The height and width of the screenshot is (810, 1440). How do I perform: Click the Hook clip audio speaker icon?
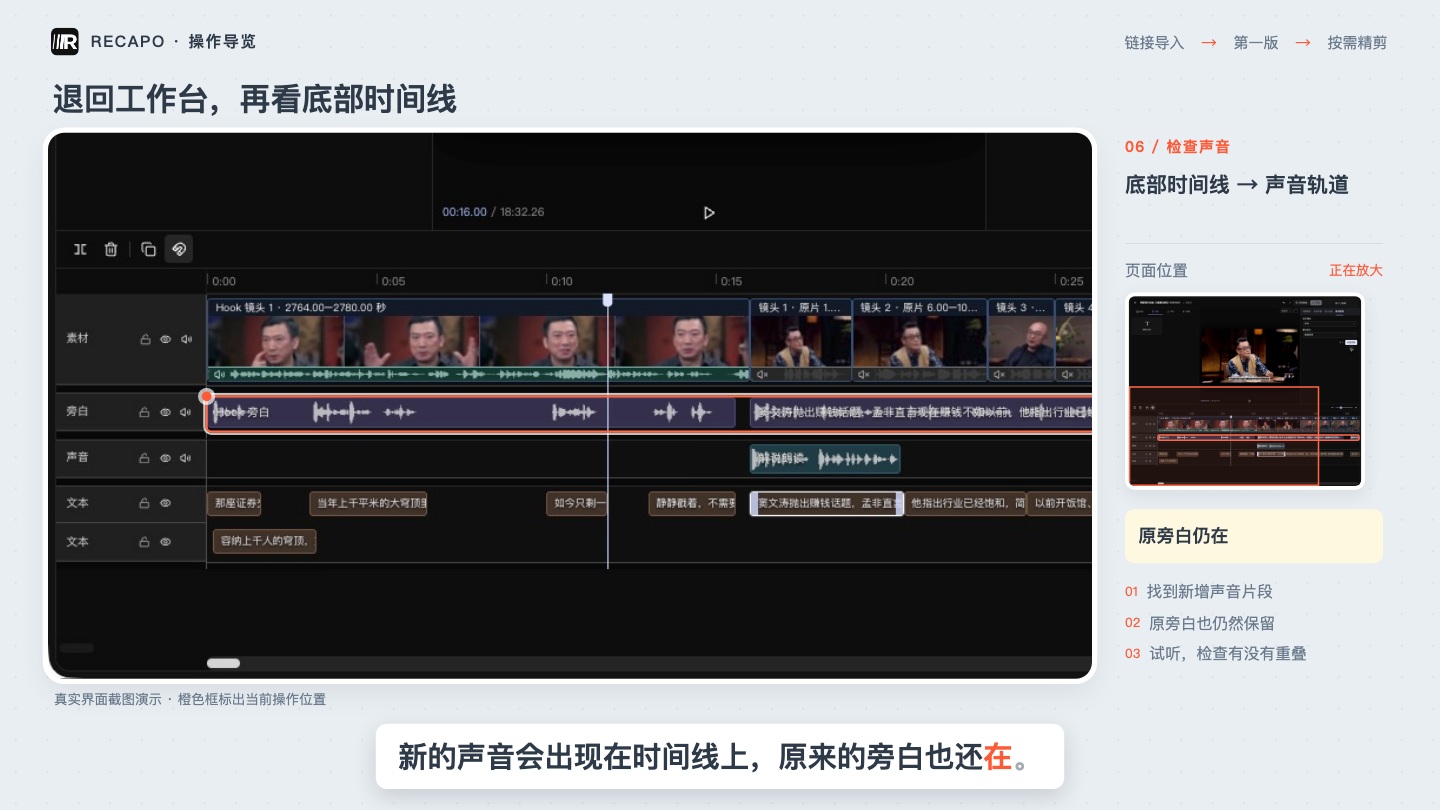click(x=219, y=374)
